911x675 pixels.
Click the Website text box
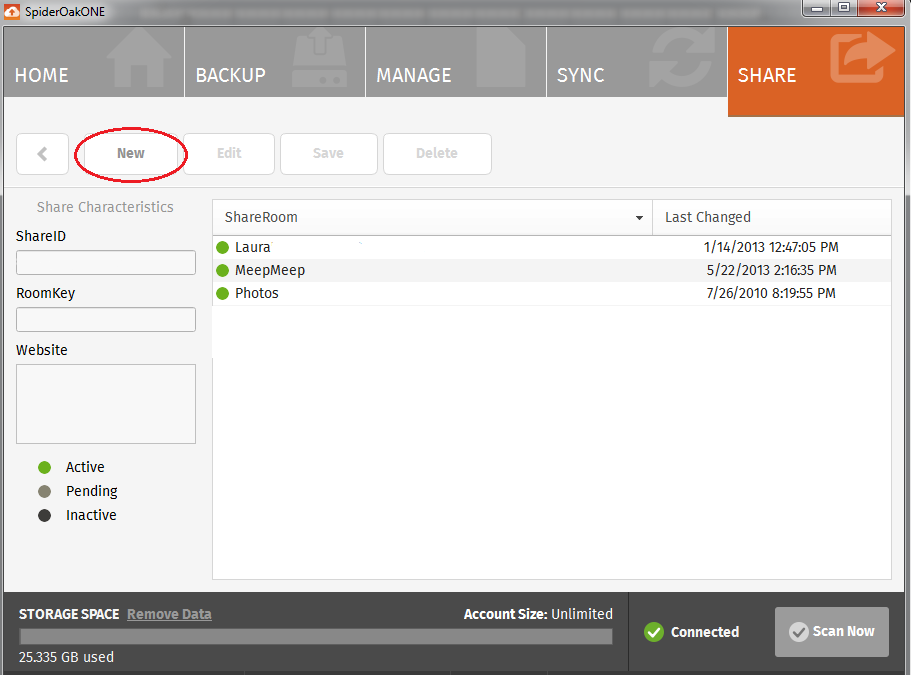click(x=106, y=404)
